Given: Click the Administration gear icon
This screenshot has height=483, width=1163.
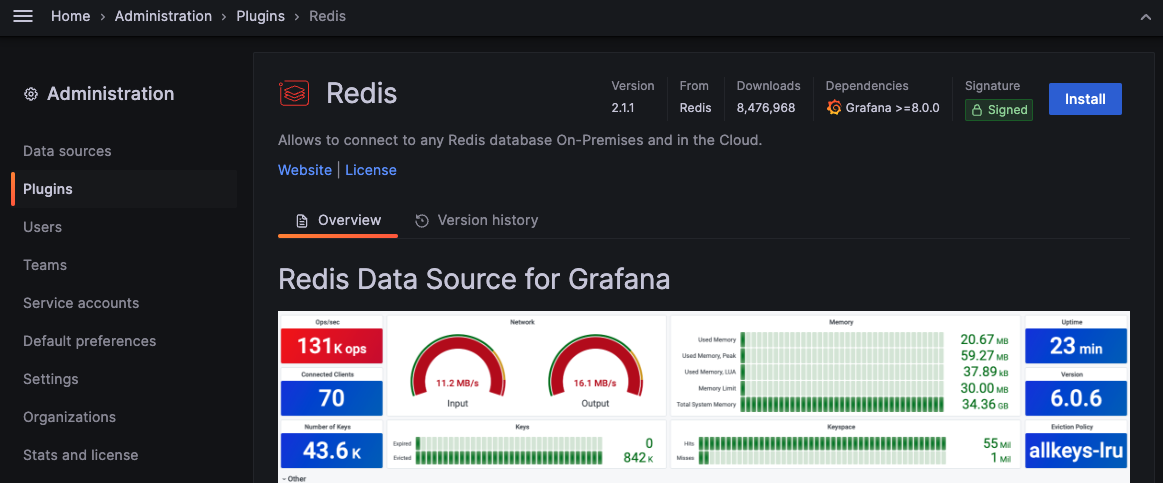Looking at the screenshot, I should [31, 94].
